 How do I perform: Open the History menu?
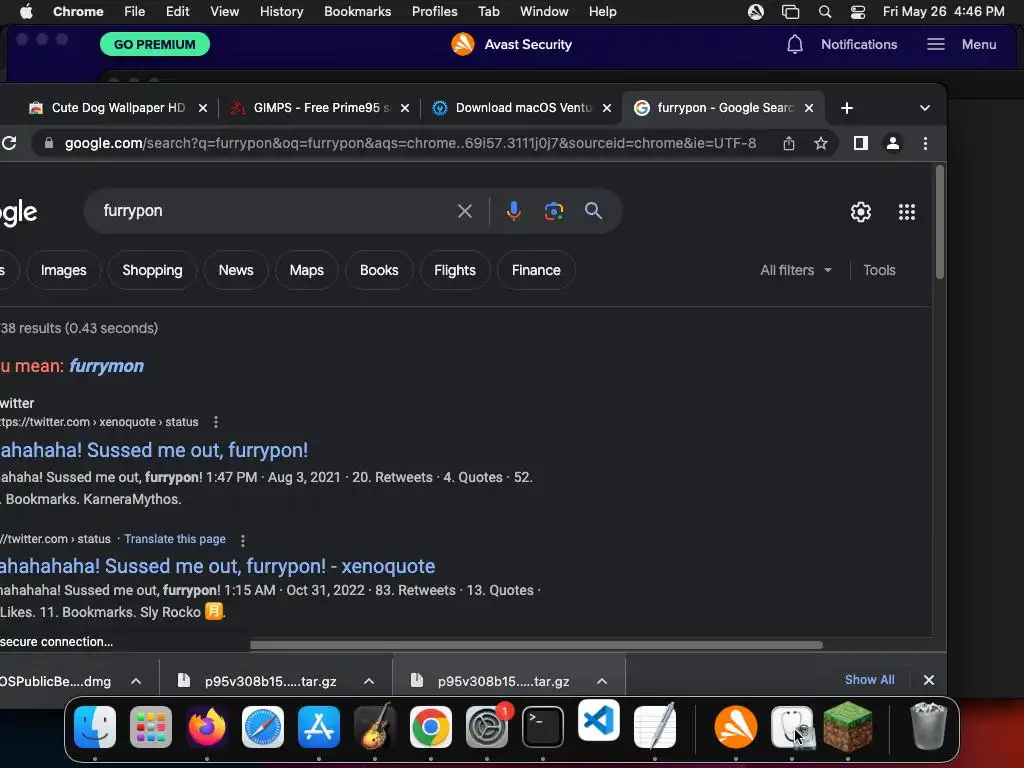[281, 12]
